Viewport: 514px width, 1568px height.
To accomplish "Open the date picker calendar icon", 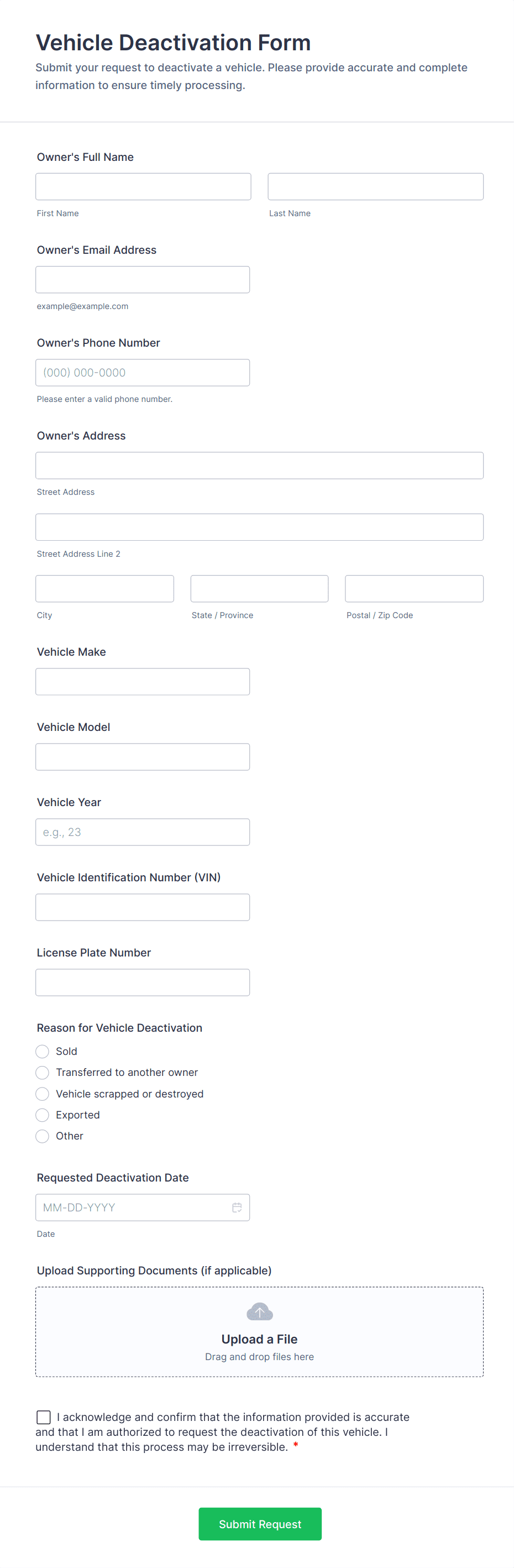I will (x=237, y=1207).
